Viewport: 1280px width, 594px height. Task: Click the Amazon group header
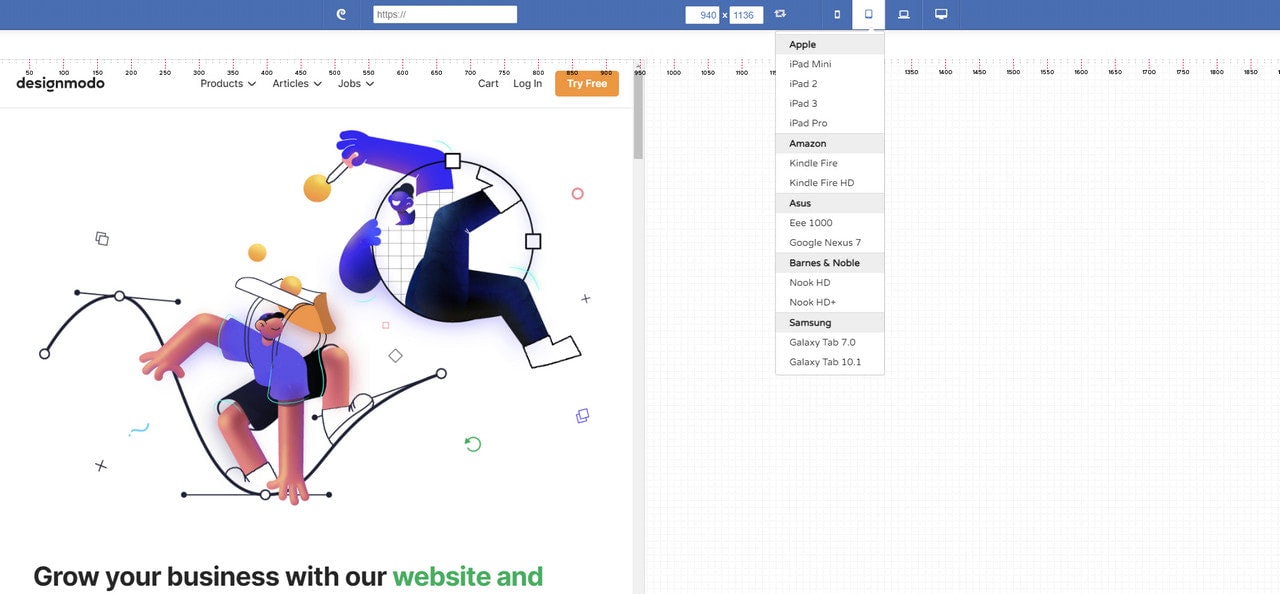(x=830, y=143)
